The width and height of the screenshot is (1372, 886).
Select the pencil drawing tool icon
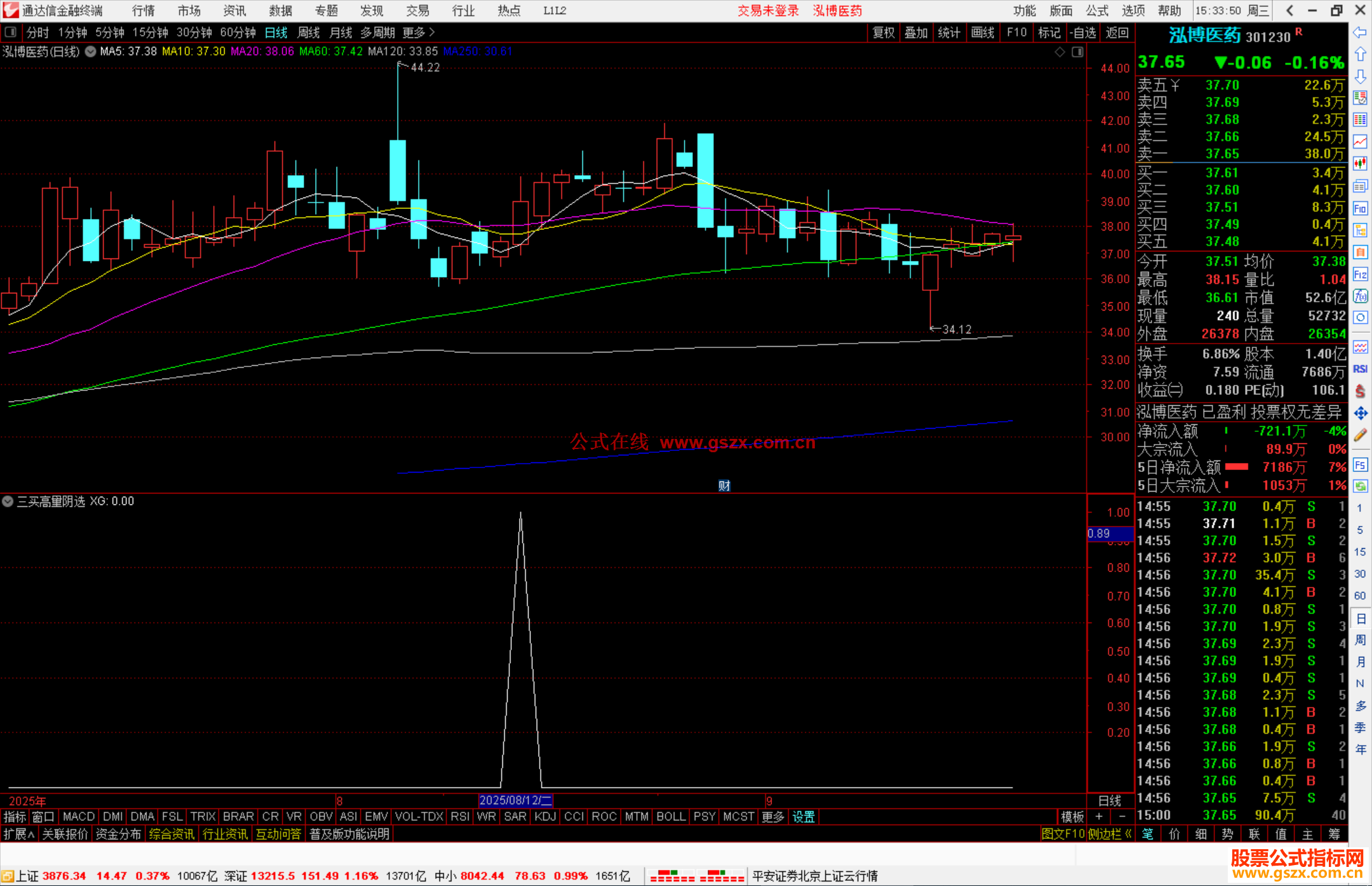(x=1360, y=435)
